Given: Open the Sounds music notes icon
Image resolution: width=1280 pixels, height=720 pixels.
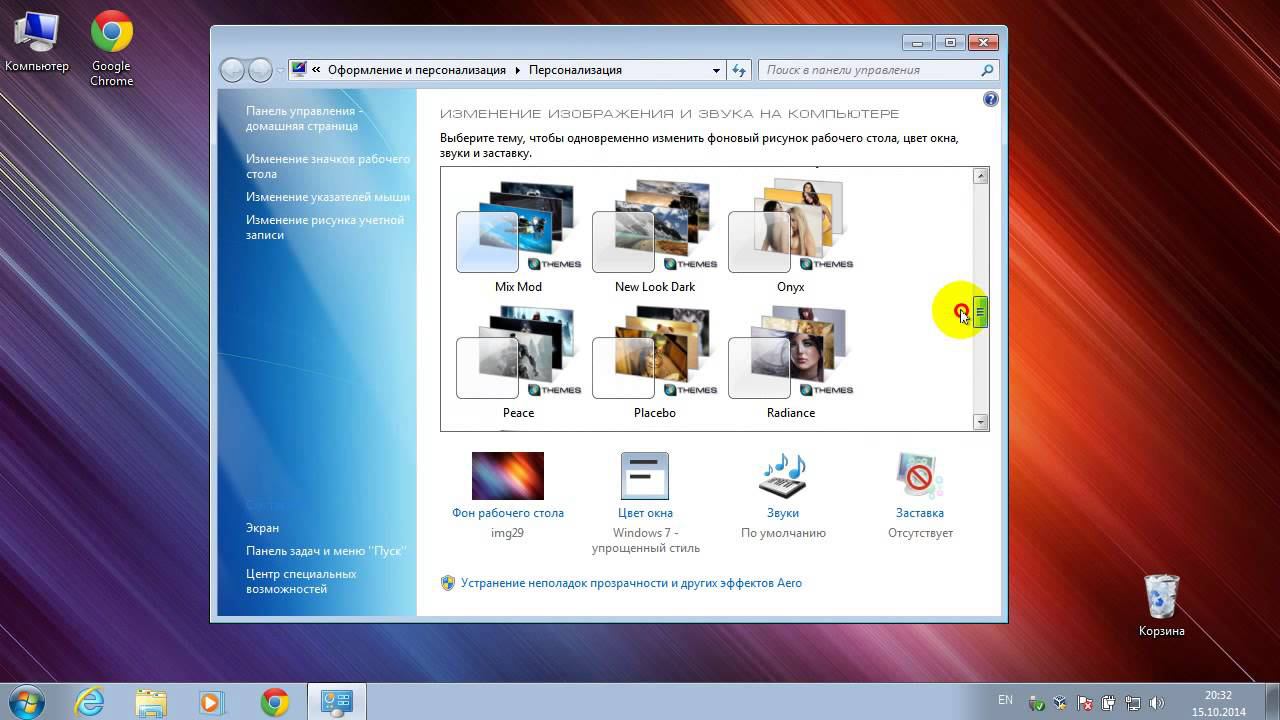Looking at the screenshot, I should click(783, 476).
